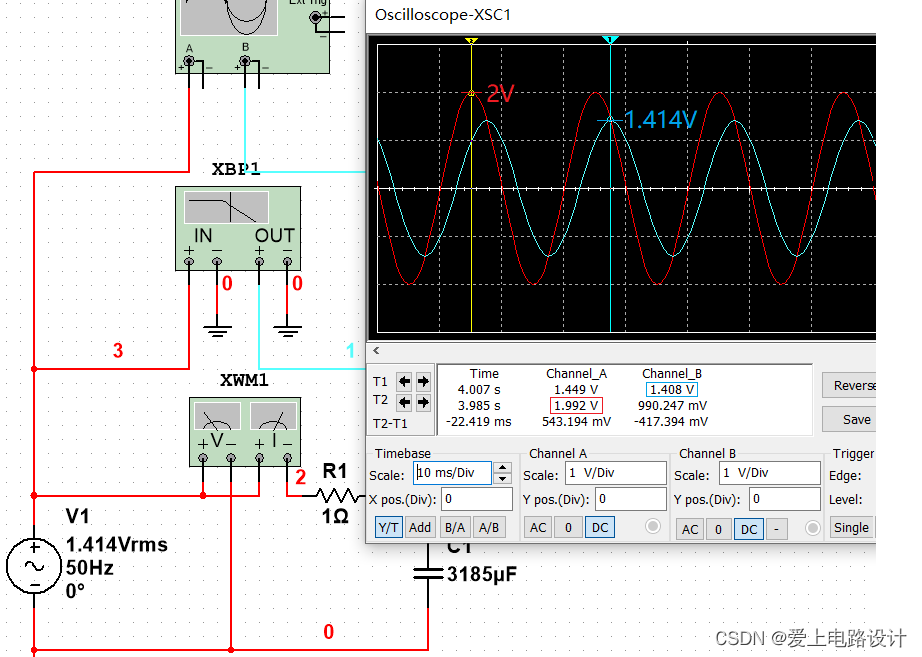Switch Channel B coupling to AC
The width and height of the screenshot is (922, 657).
(x=689, y=529)
